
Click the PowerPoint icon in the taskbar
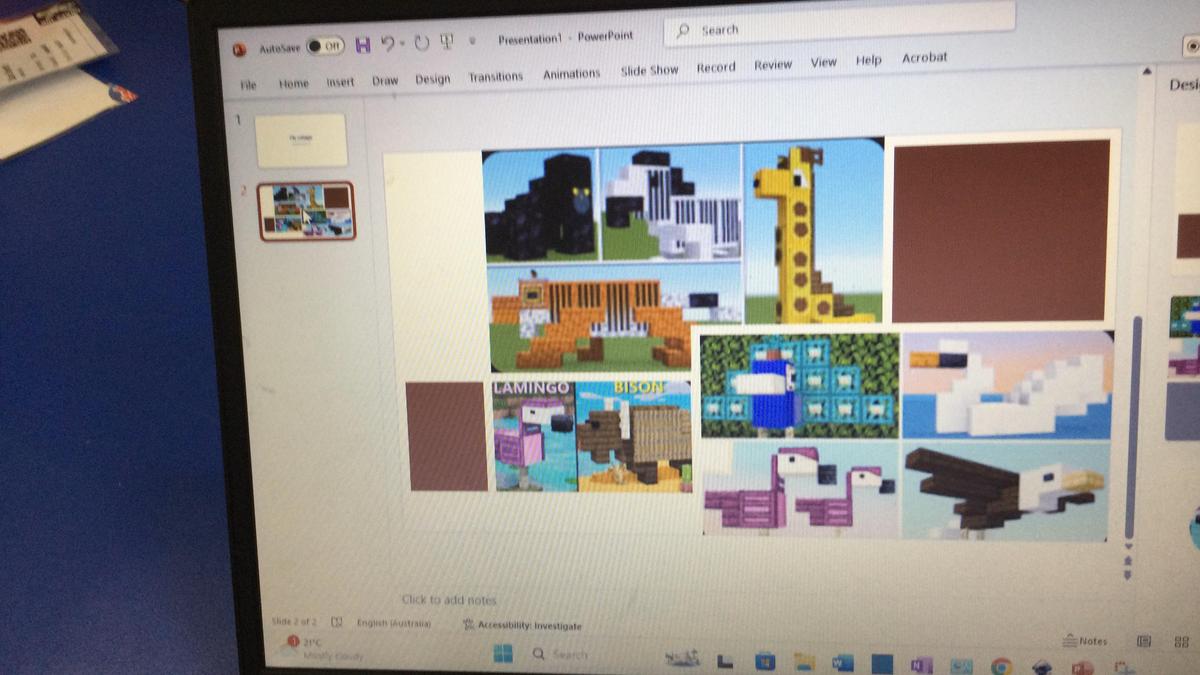pyautogui.click(x=1084, y=666)
